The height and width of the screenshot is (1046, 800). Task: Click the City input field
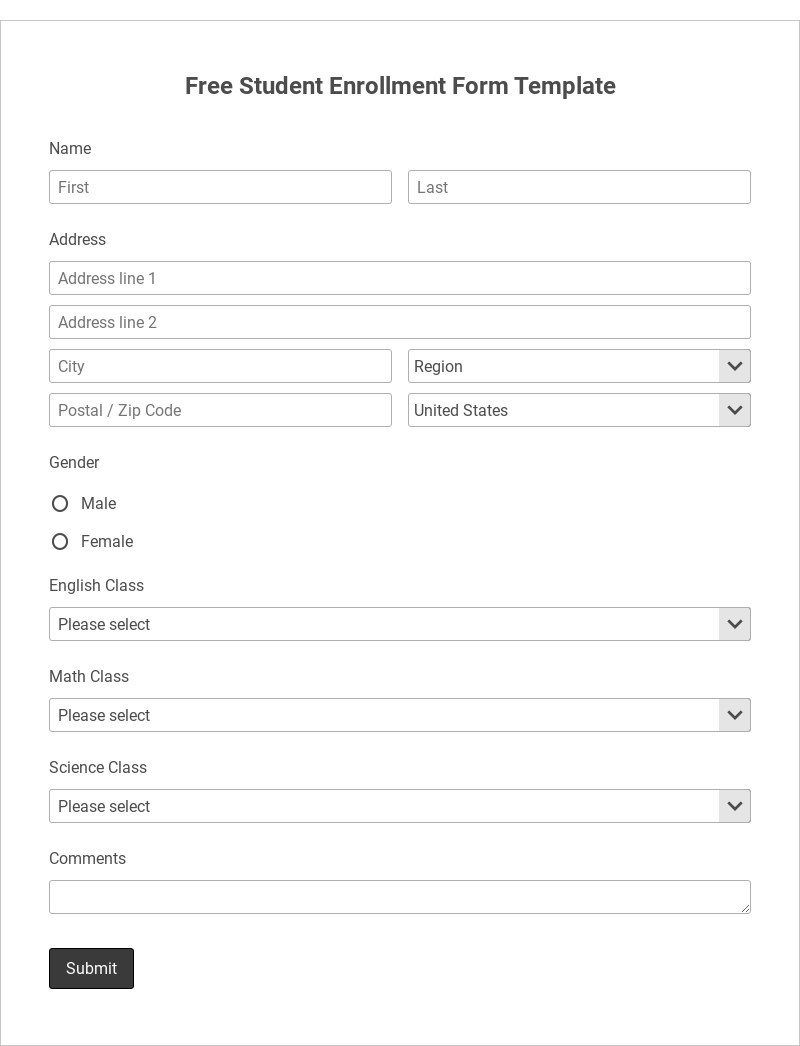[220, 366]
